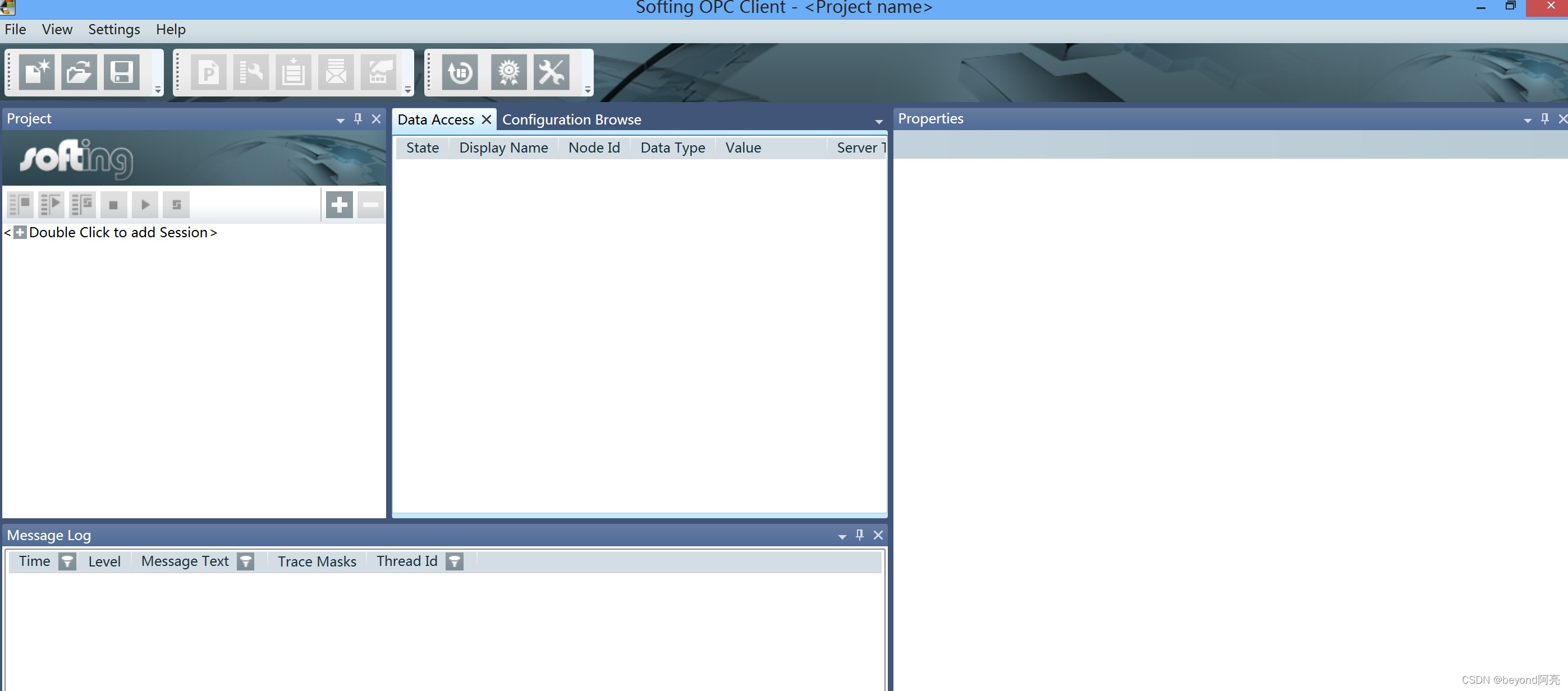1568x691 pixels.
Task: Open the tab list dropdown arrow
Action: pos(878,122)
